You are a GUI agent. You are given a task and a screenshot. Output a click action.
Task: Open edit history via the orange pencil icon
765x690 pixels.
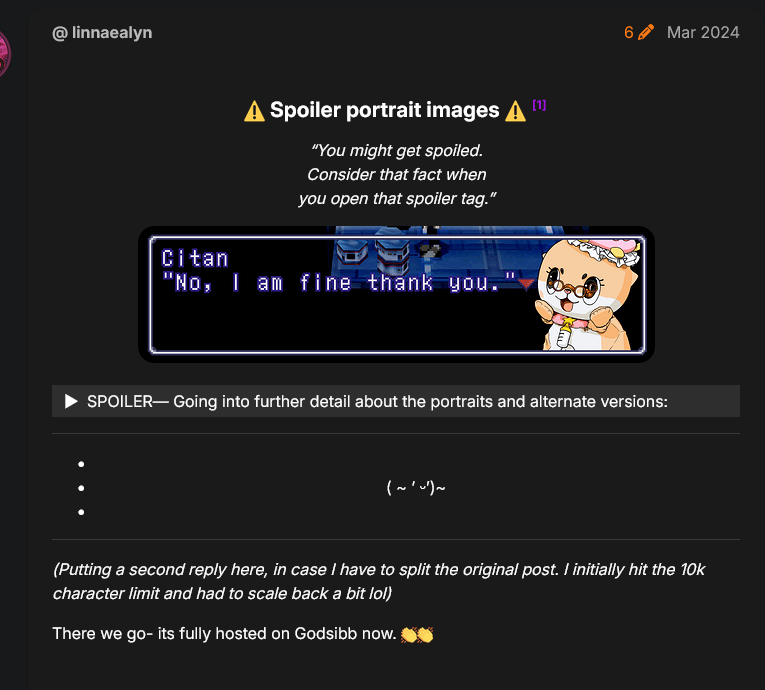tap(645, 32)
